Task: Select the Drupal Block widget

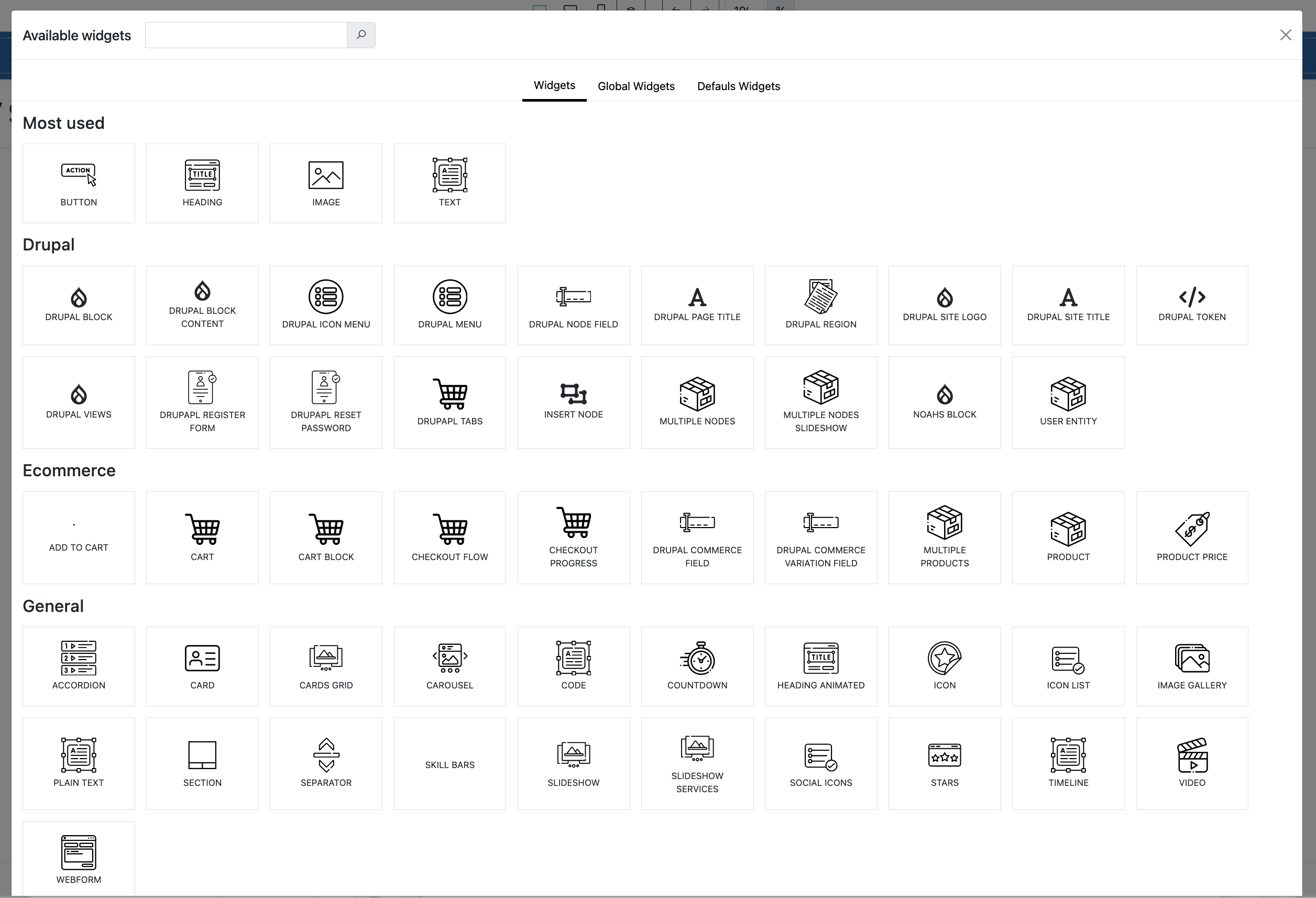Action: tap(79, 305)
